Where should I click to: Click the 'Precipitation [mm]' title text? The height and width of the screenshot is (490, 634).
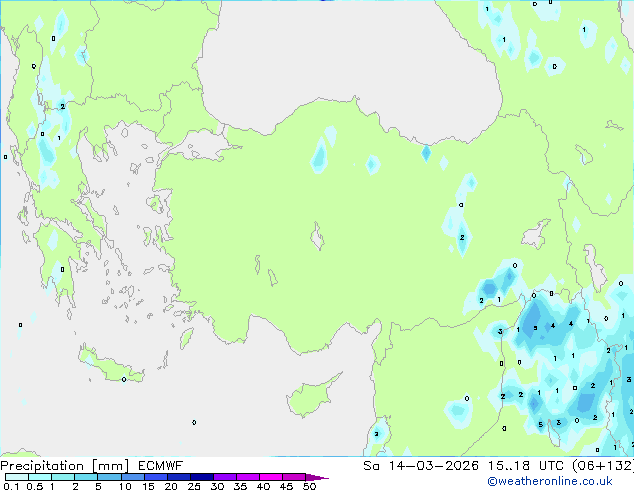(x=65, y=466)
